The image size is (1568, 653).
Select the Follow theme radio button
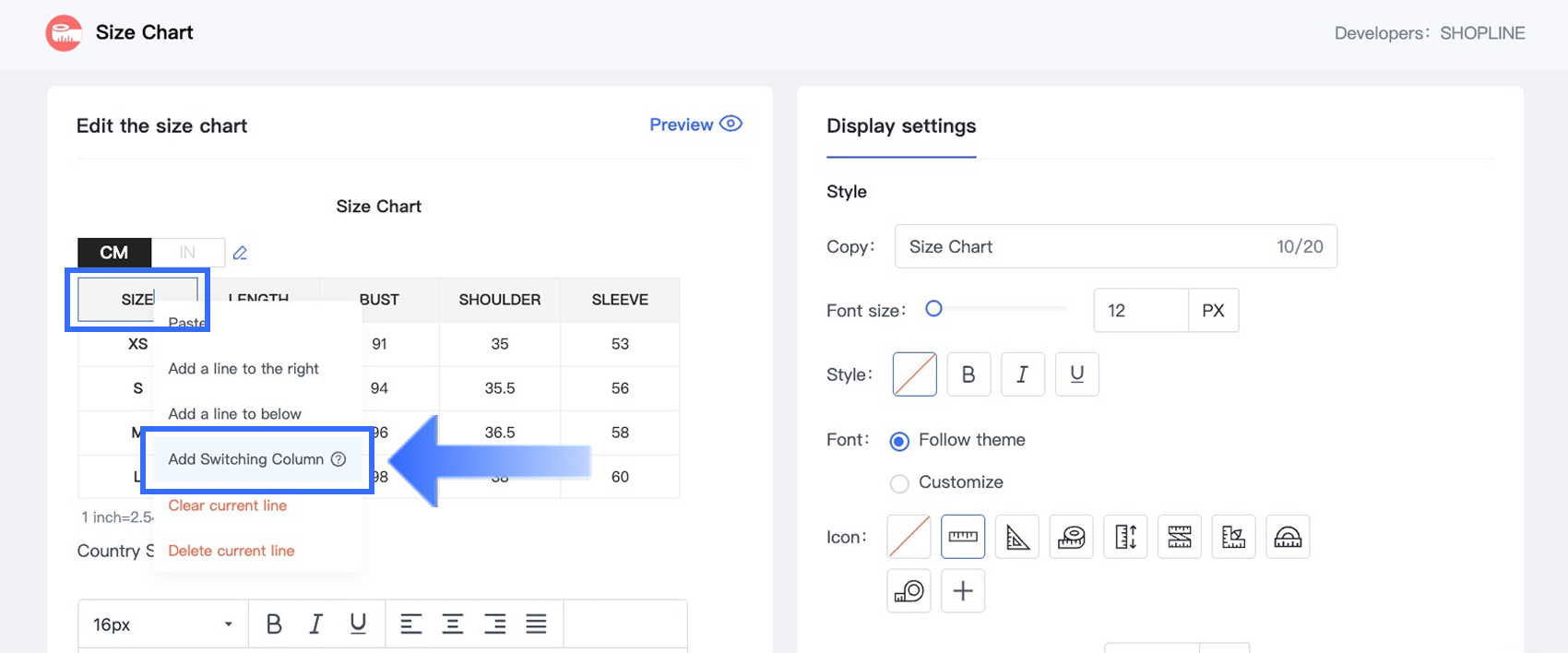[899, 441]
